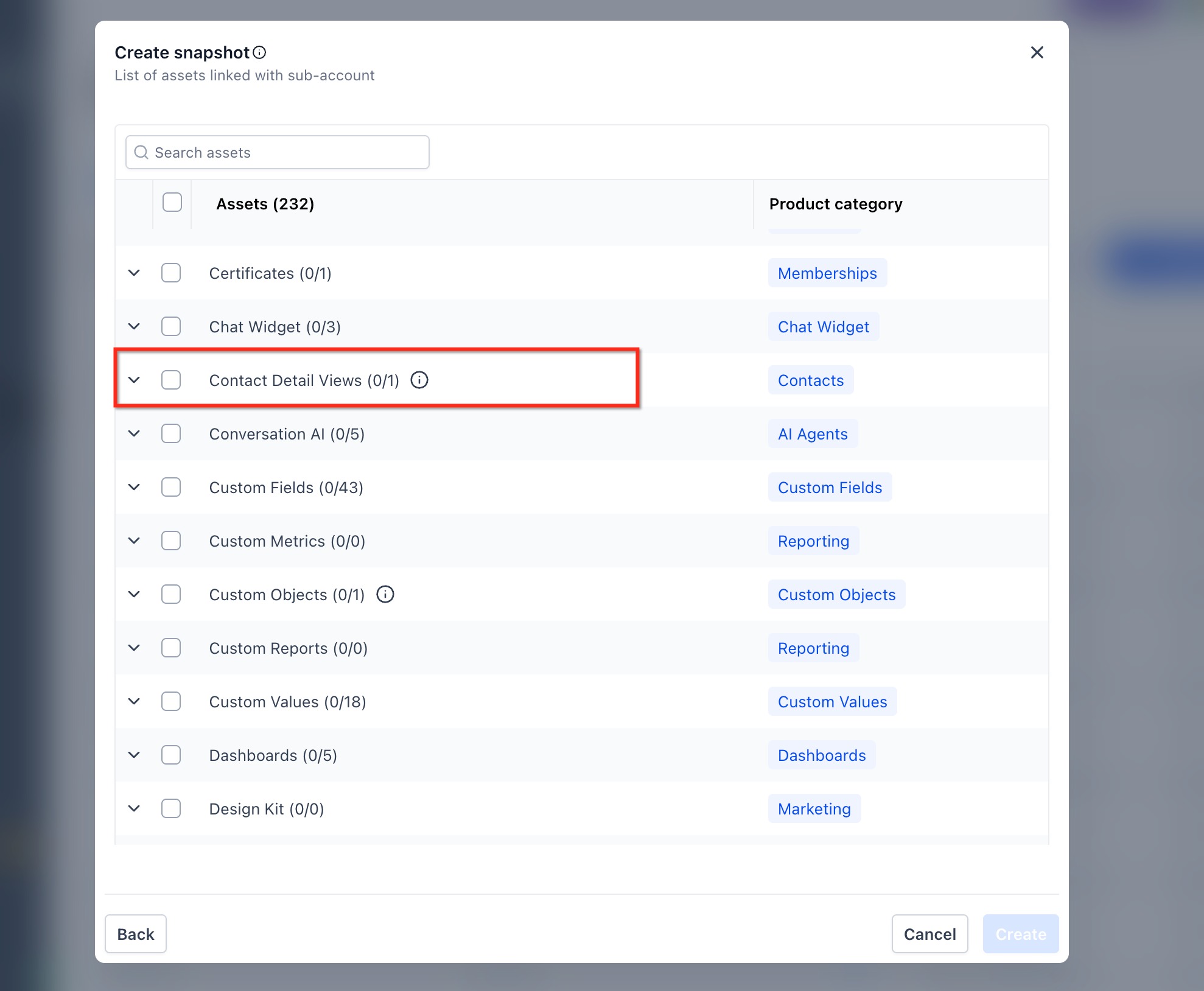Viewport: 1204px width, 991px height.
Task: Click the Create button
Action: 1021,934
